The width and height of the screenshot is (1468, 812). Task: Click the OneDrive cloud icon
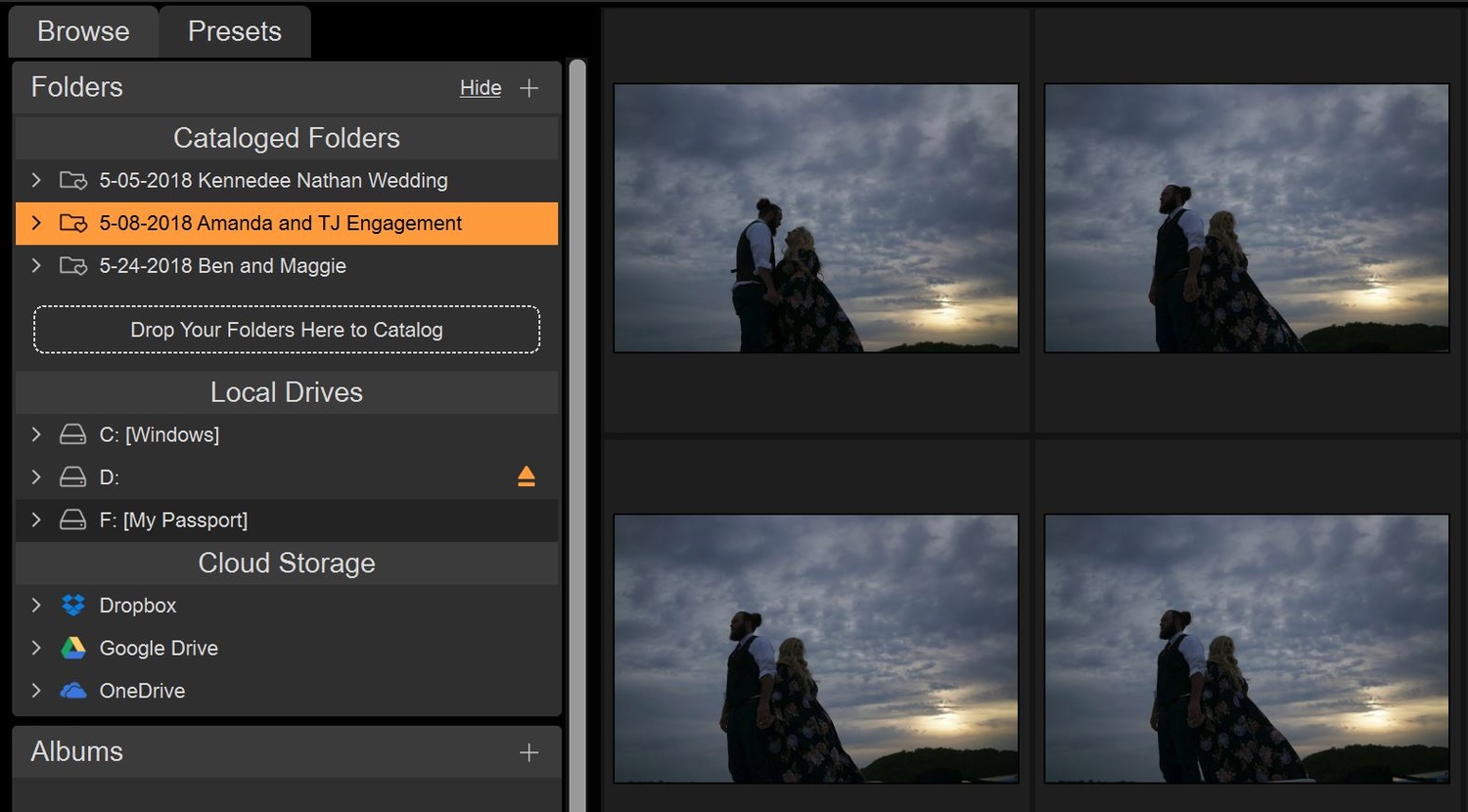[x=73, y=691]
